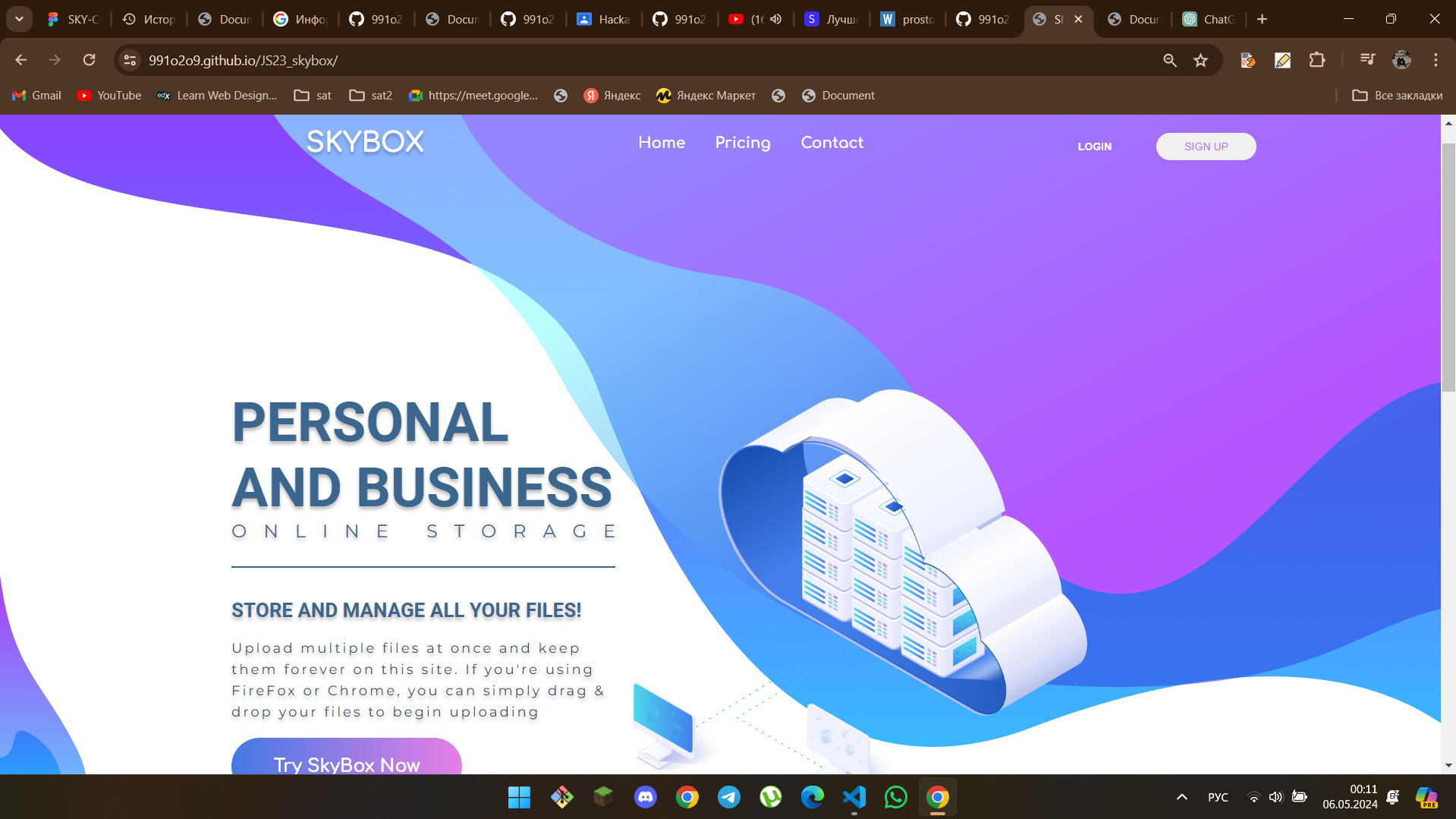Open the Copilot icon in the taskbar

1426,797
